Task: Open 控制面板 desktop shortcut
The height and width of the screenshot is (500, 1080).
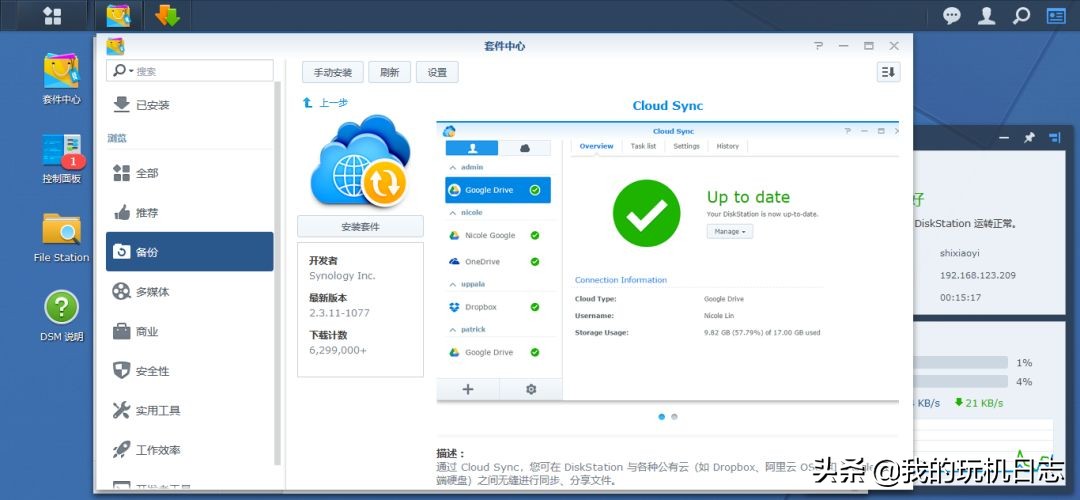Action: coord(61,158)
